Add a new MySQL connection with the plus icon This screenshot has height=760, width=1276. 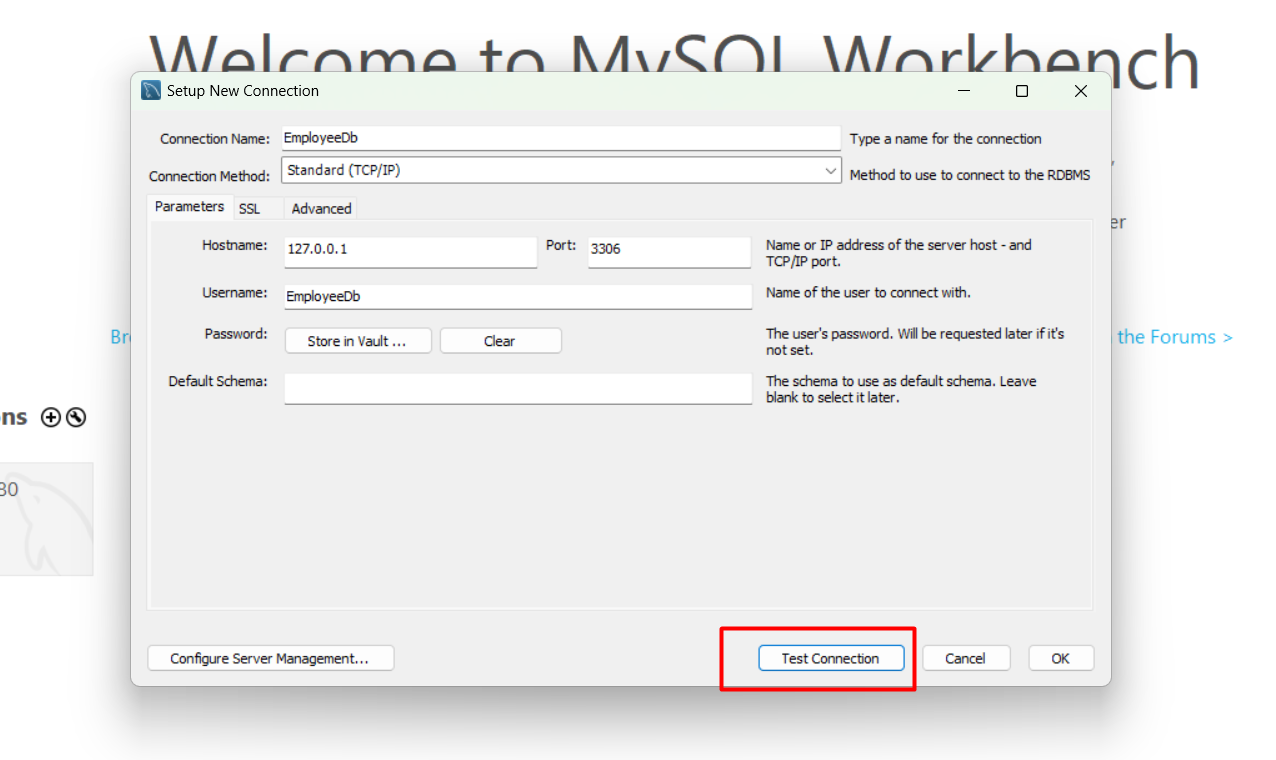[x=51, y=418]
